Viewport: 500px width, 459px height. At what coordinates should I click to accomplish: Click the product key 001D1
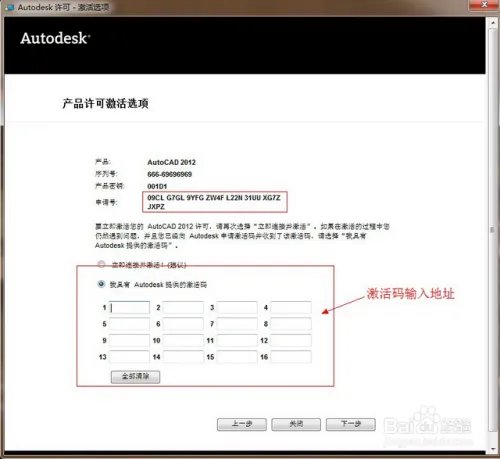click(157, 186)
